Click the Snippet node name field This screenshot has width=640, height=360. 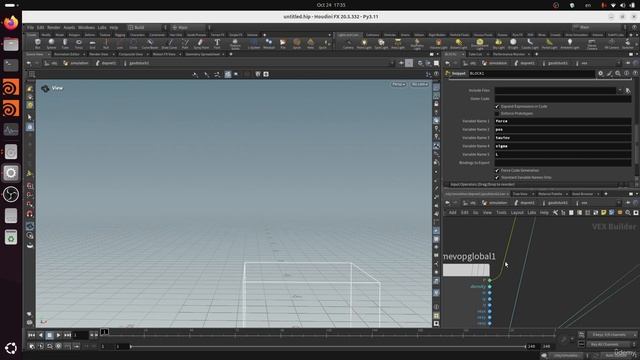[531, 73]
